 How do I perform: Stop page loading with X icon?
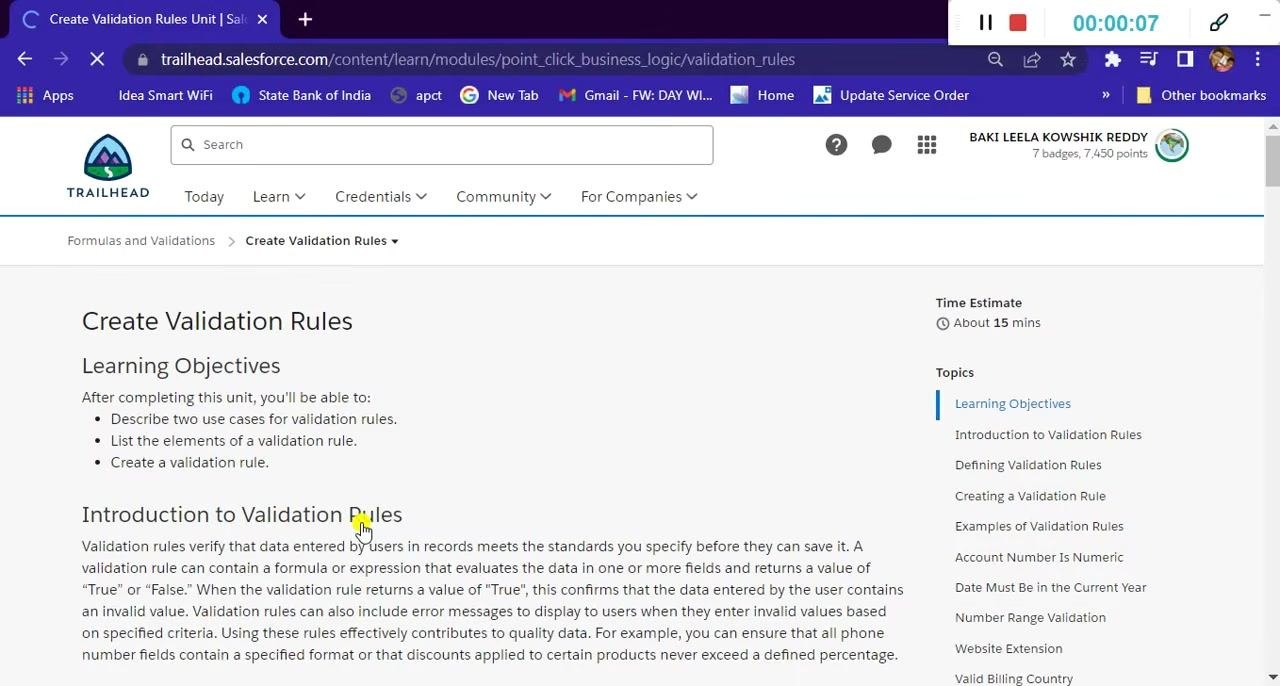[x=97, y=59]
